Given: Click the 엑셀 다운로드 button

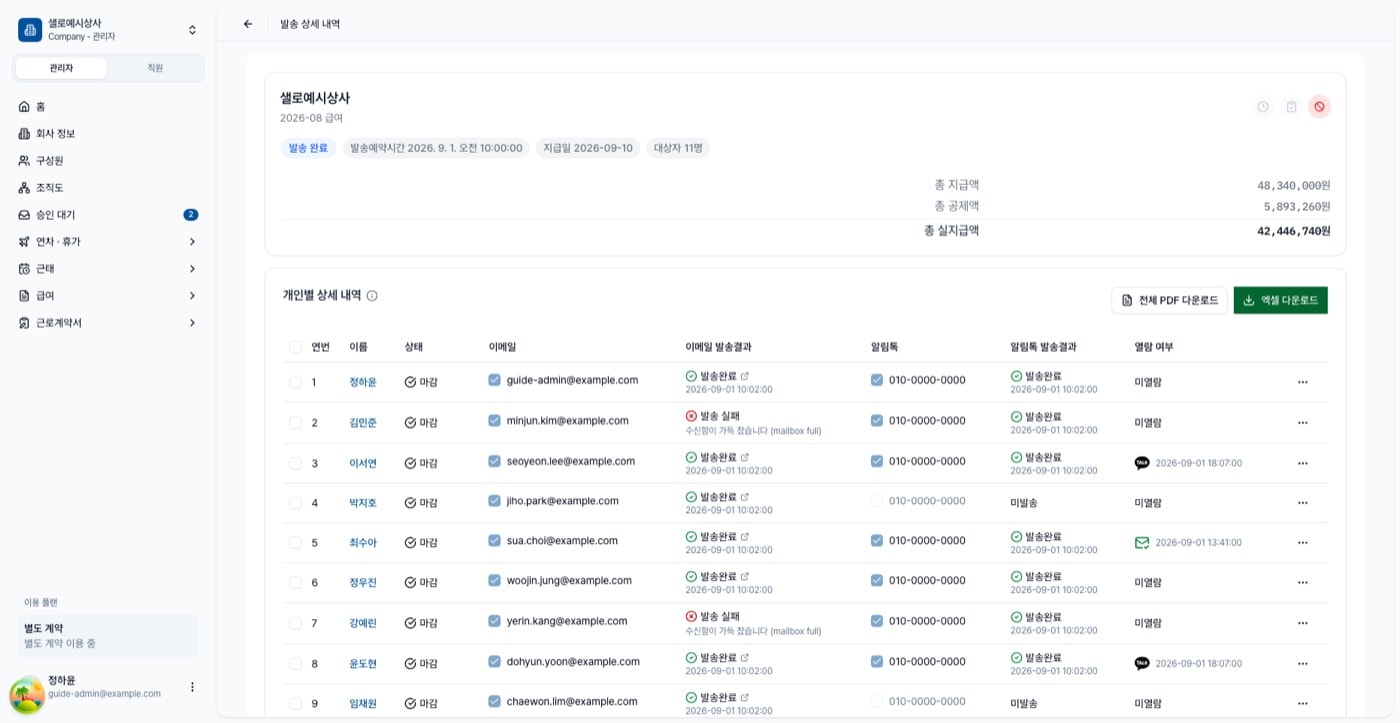Looking at the screenshot, I should click(1280, 300).
